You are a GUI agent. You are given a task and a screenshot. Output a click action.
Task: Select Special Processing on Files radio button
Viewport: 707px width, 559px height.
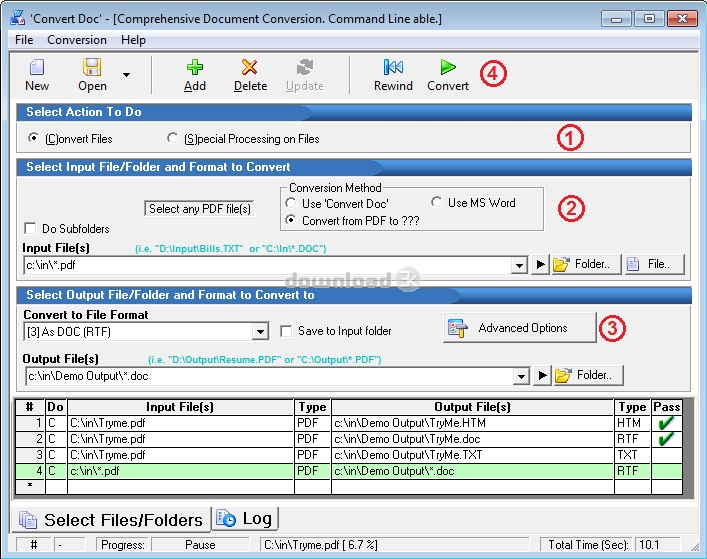click(x=172, y=138)
